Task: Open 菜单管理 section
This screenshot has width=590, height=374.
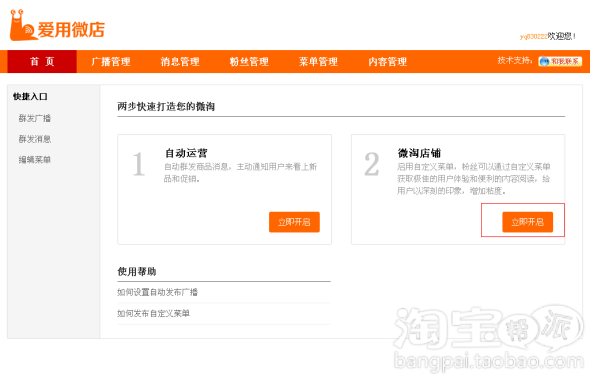Action: [318, 61]
